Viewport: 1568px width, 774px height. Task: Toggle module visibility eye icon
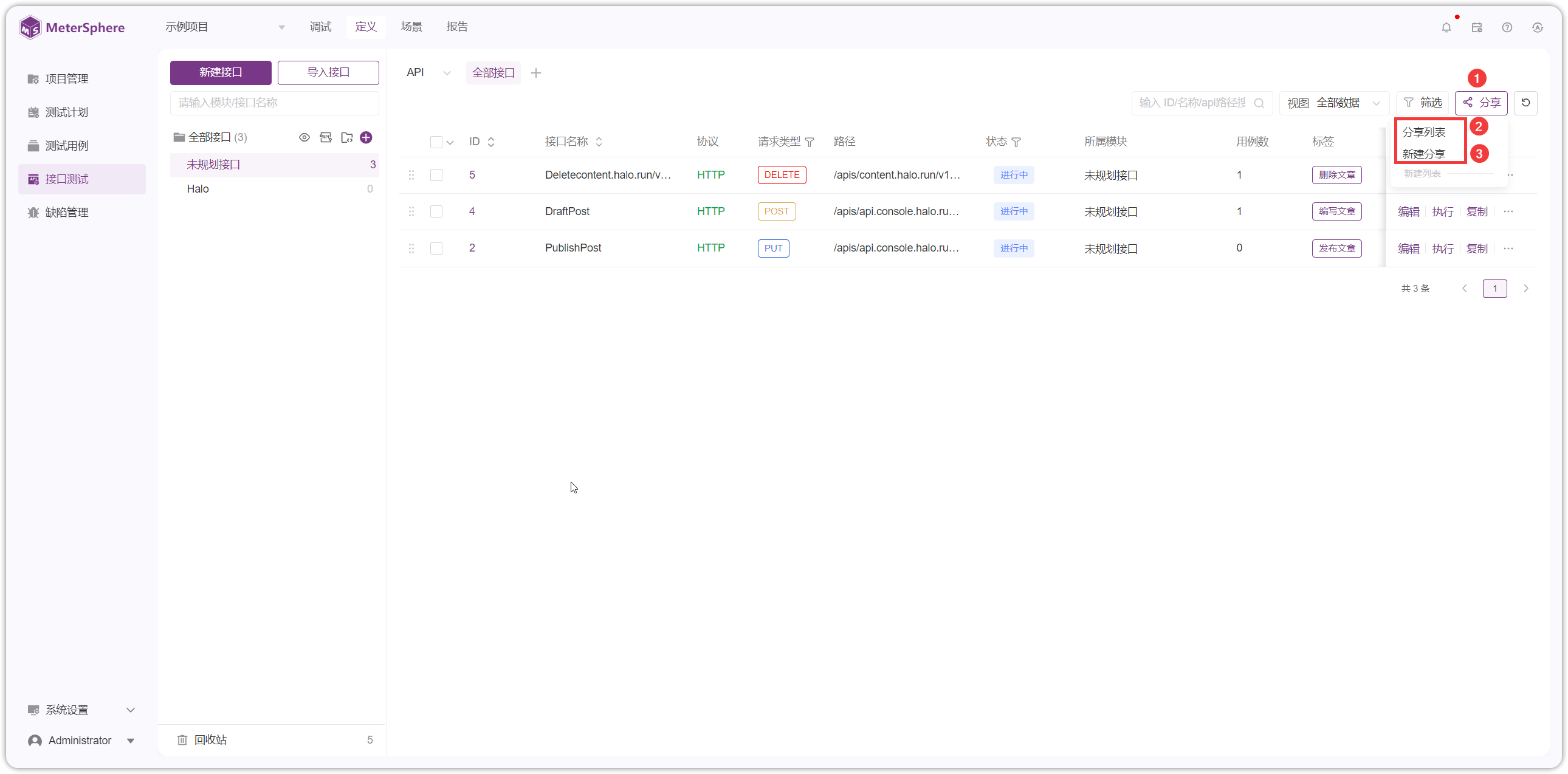(304, 137)
